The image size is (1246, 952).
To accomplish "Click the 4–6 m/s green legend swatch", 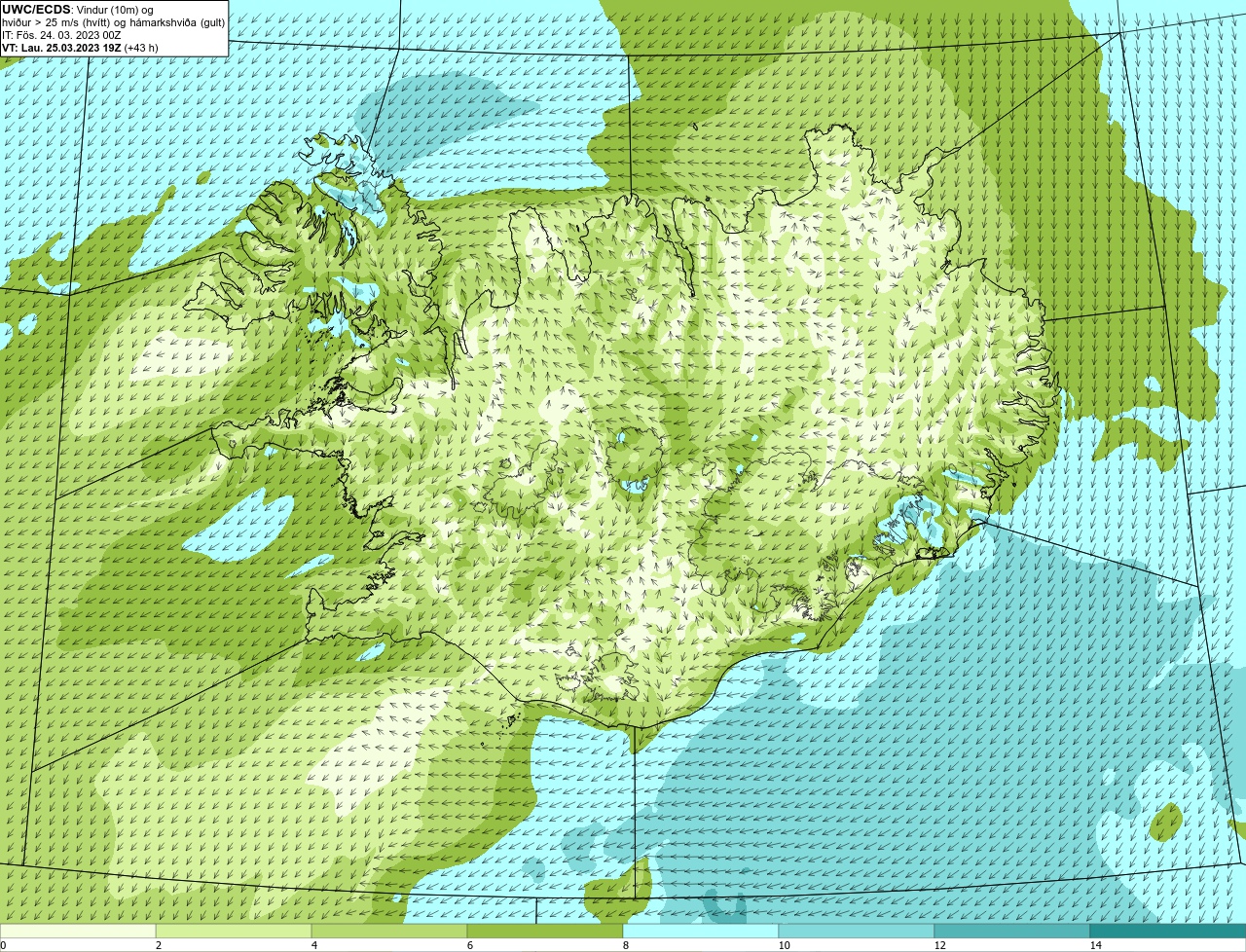I will click(389, 931).
